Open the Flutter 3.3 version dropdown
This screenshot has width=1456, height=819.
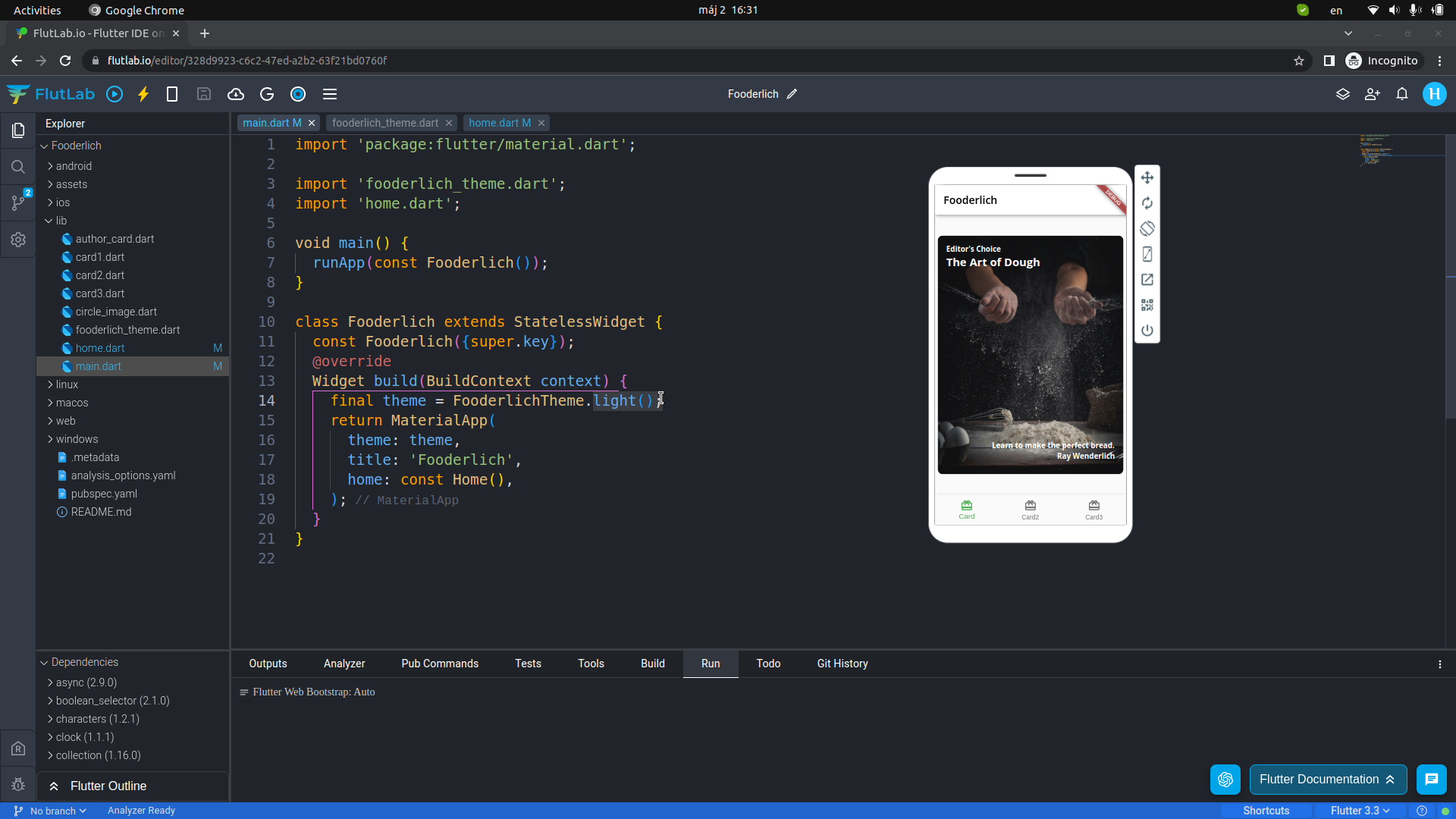1360,811
